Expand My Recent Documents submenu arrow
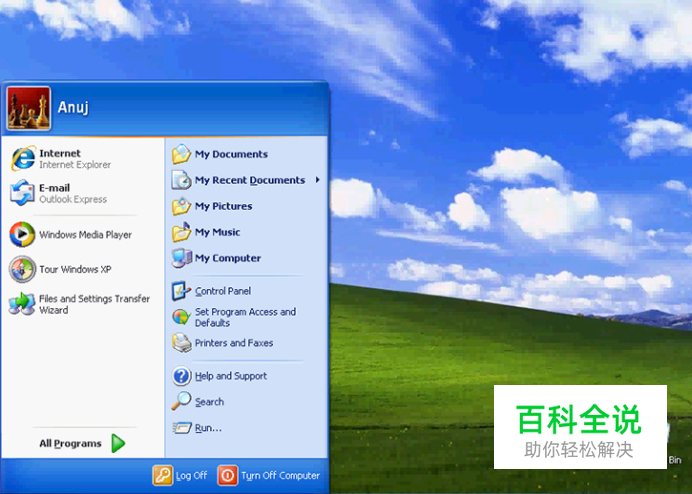 coord(317,180)
